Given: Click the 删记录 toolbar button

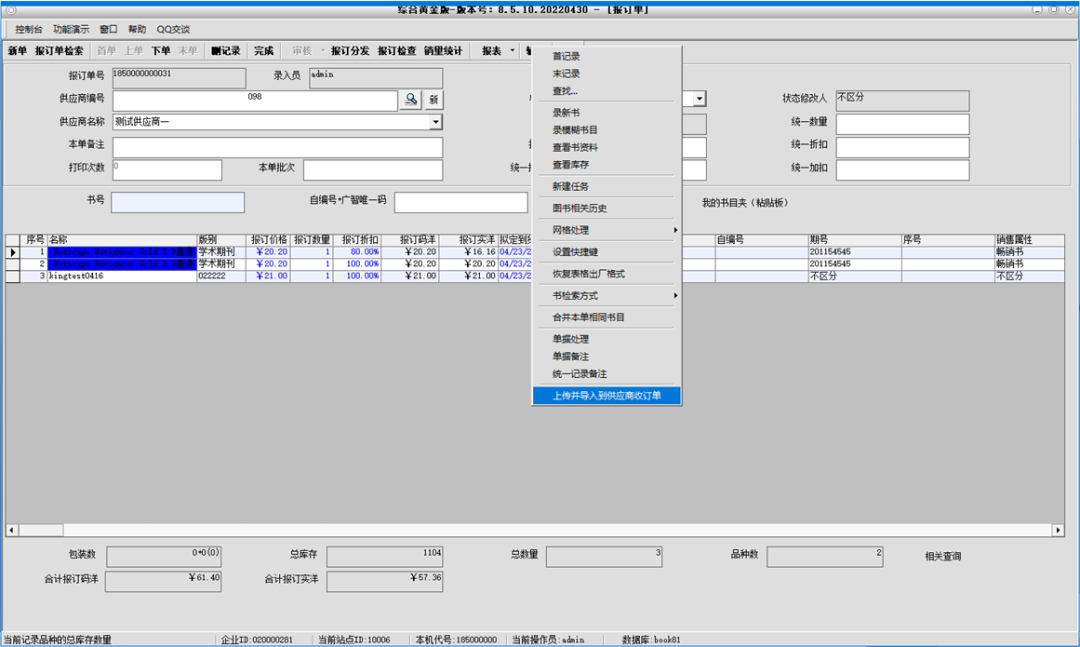Looking at the screenshot, I should [x=225, y=51].
